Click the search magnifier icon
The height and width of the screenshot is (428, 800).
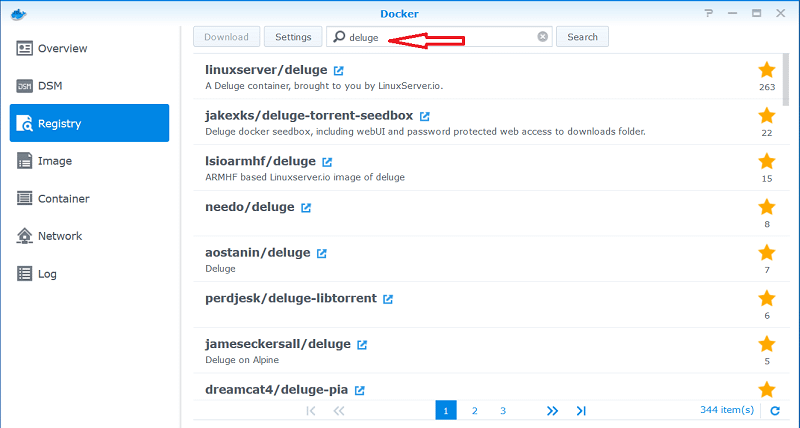click(339, 37)
